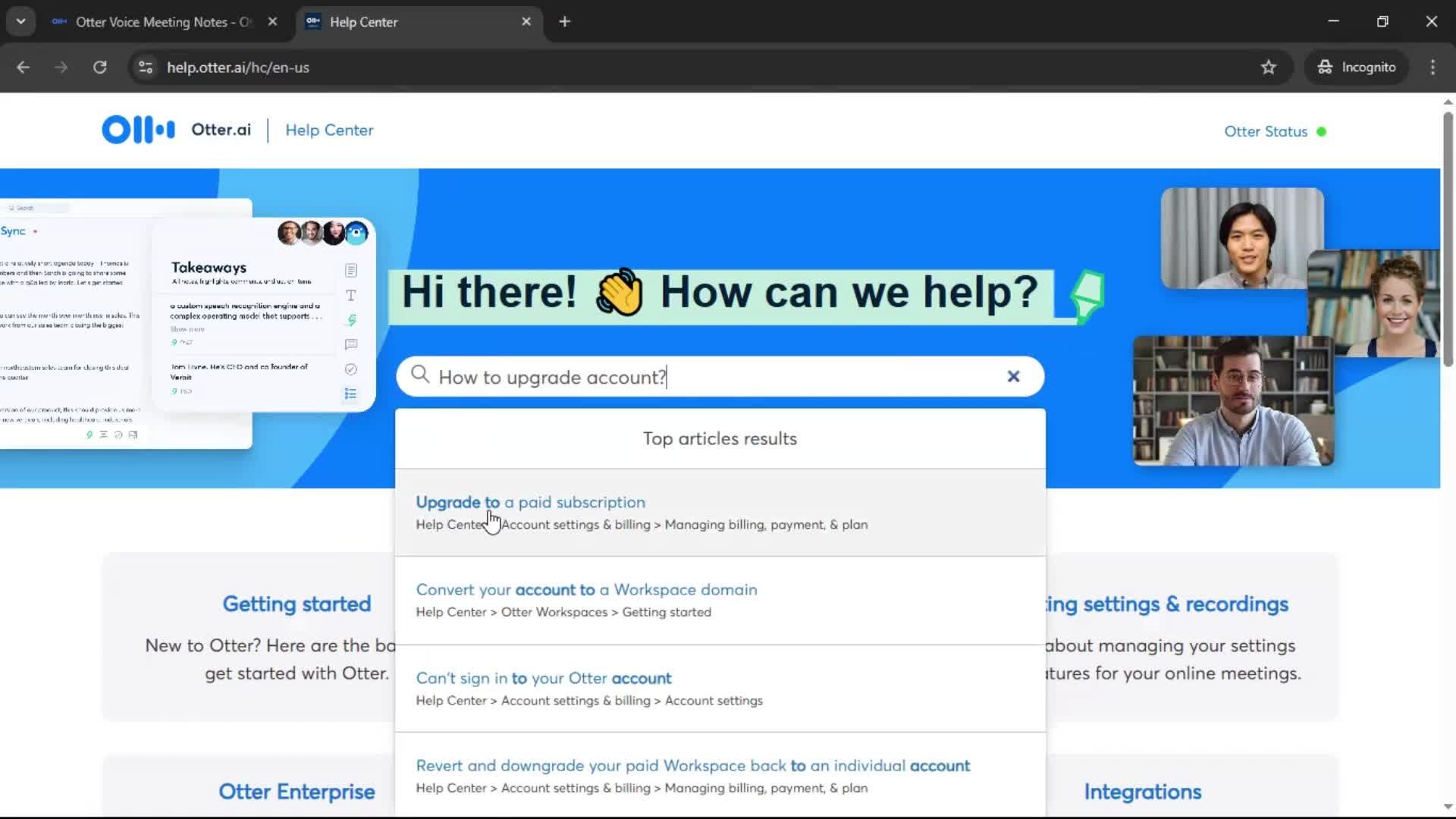The image size is (1456, 819).
Task: Click the search magnifier icon
Action: click(x=420, y=375)
